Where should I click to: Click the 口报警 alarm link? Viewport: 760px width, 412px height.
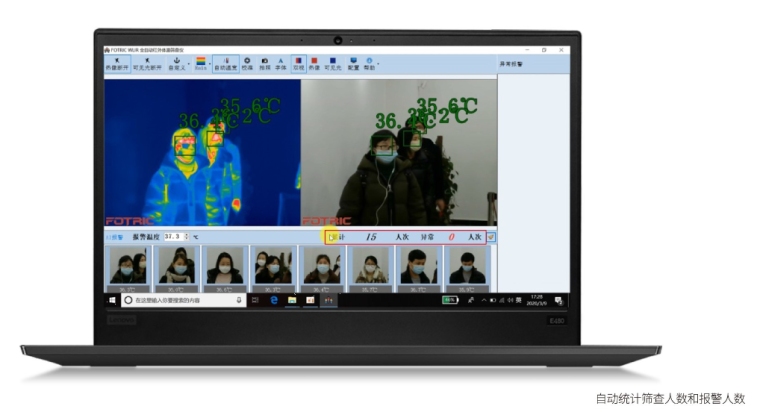tap(115, 237)
